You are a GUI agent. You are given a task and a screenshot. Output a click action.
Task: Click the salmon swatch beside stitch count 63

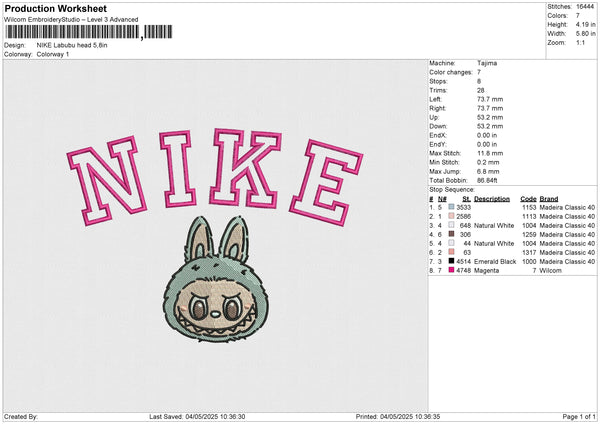(x=451, y=252)
